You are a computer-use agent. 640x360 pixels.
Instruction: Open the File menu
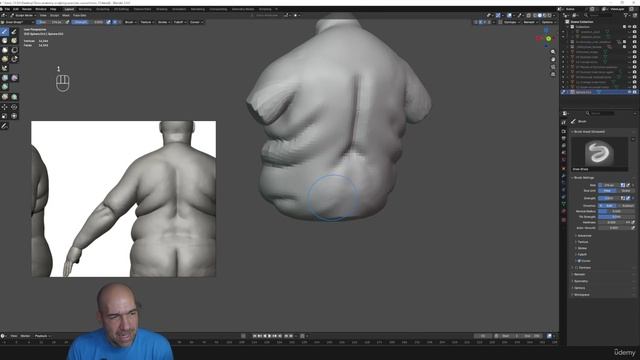pos(7,9)
